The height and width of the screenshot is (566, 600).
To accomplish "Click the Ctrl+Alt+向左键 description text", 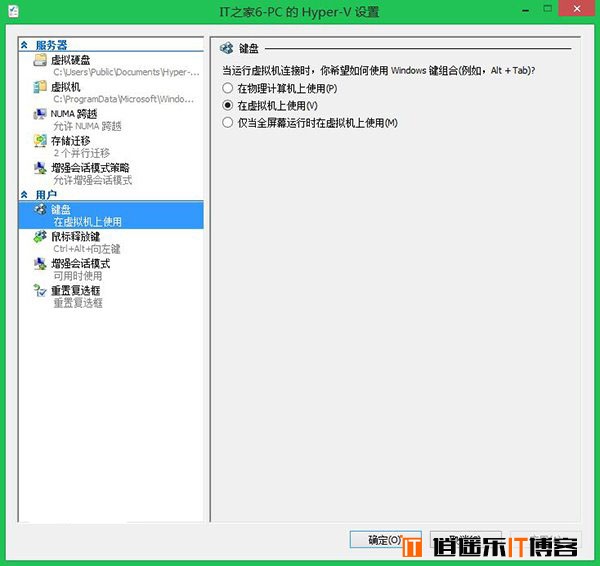I will [x=87, y=249].
